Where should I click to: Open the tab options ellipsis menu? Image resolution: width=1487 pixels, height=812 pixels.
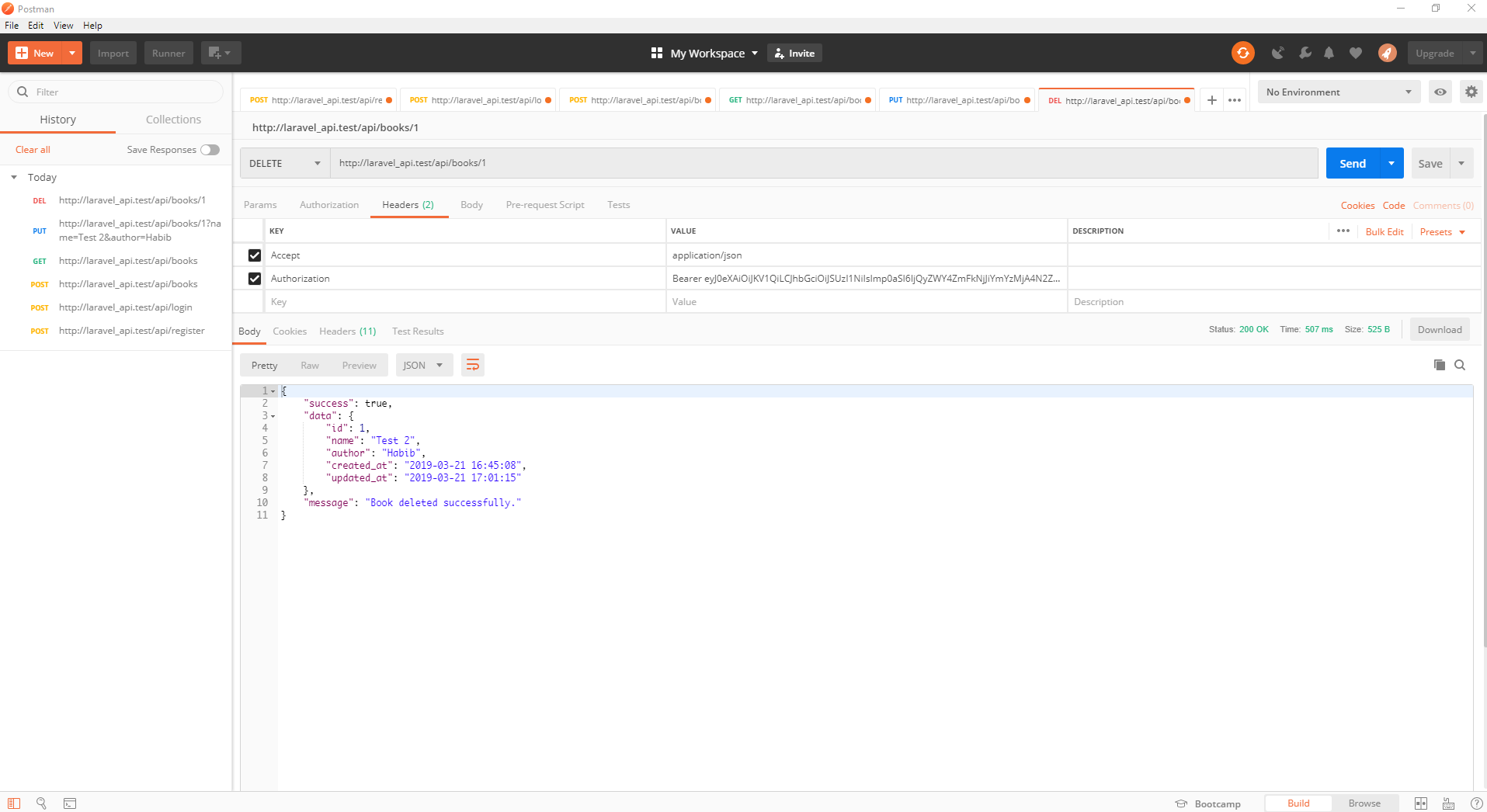tap(1235, 100)
